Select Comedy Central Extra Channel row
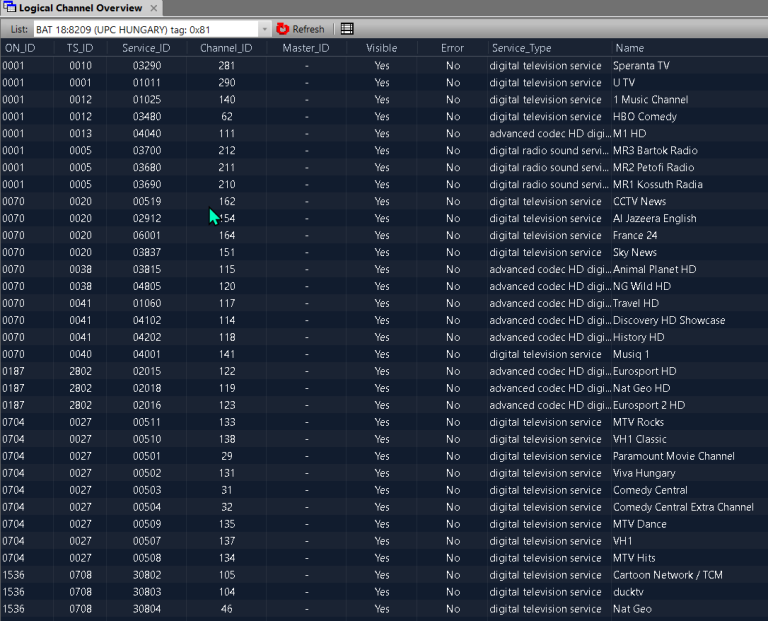 384,507
